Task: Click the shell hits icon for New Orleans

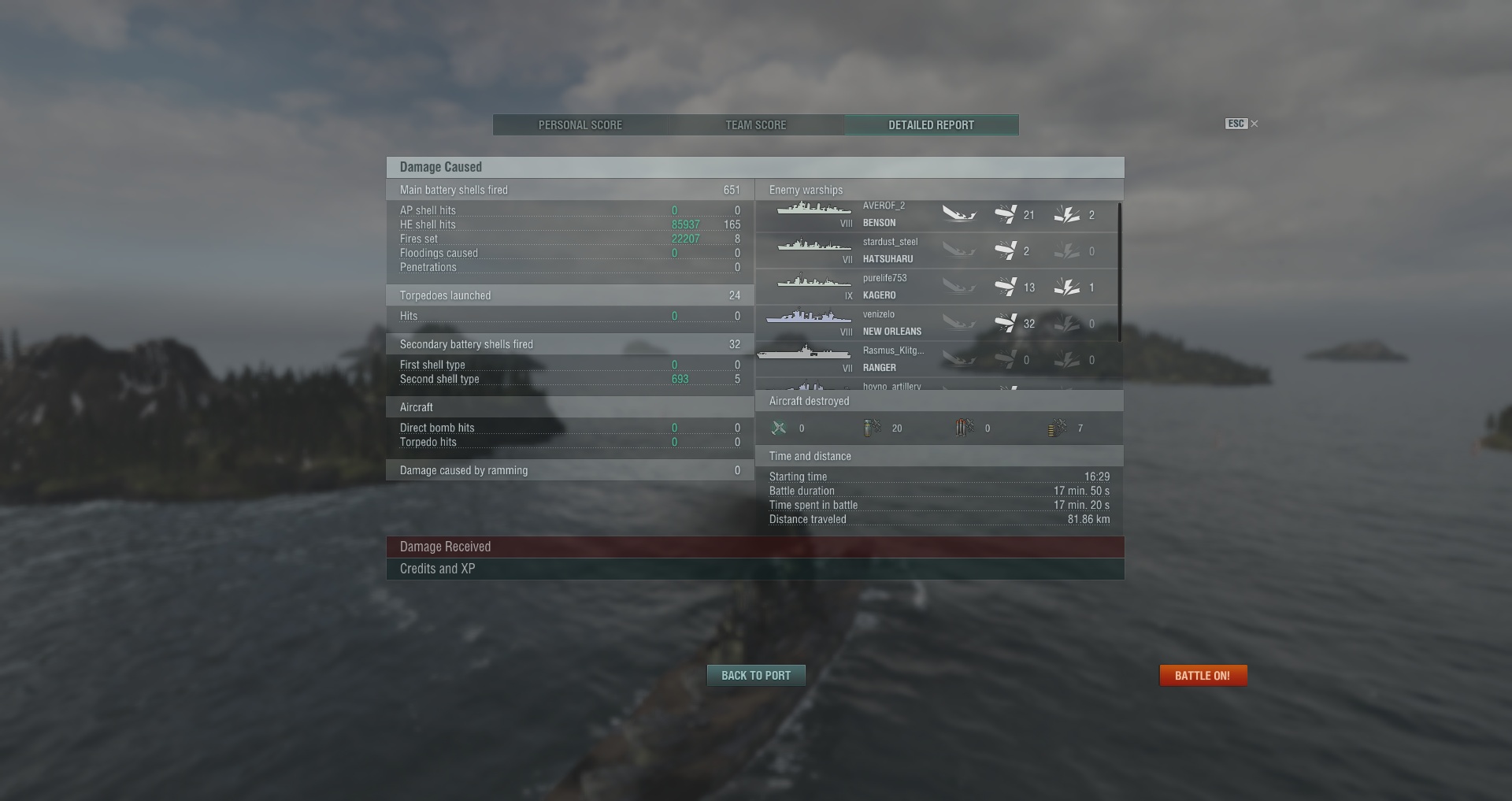Action: point(1006,323)
